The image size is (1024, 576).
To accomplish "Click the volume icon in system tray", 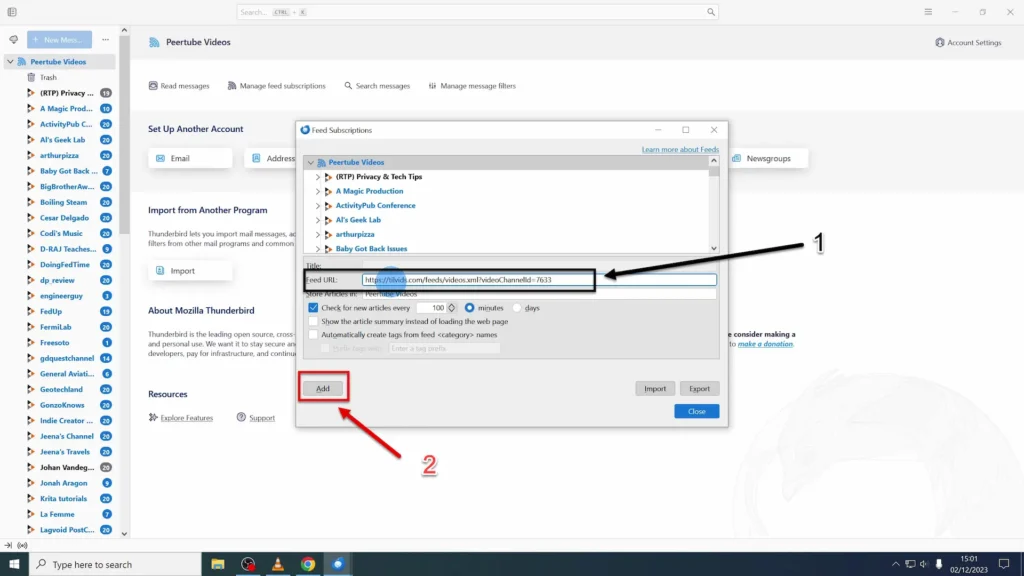I will click(x=924, y=564).
